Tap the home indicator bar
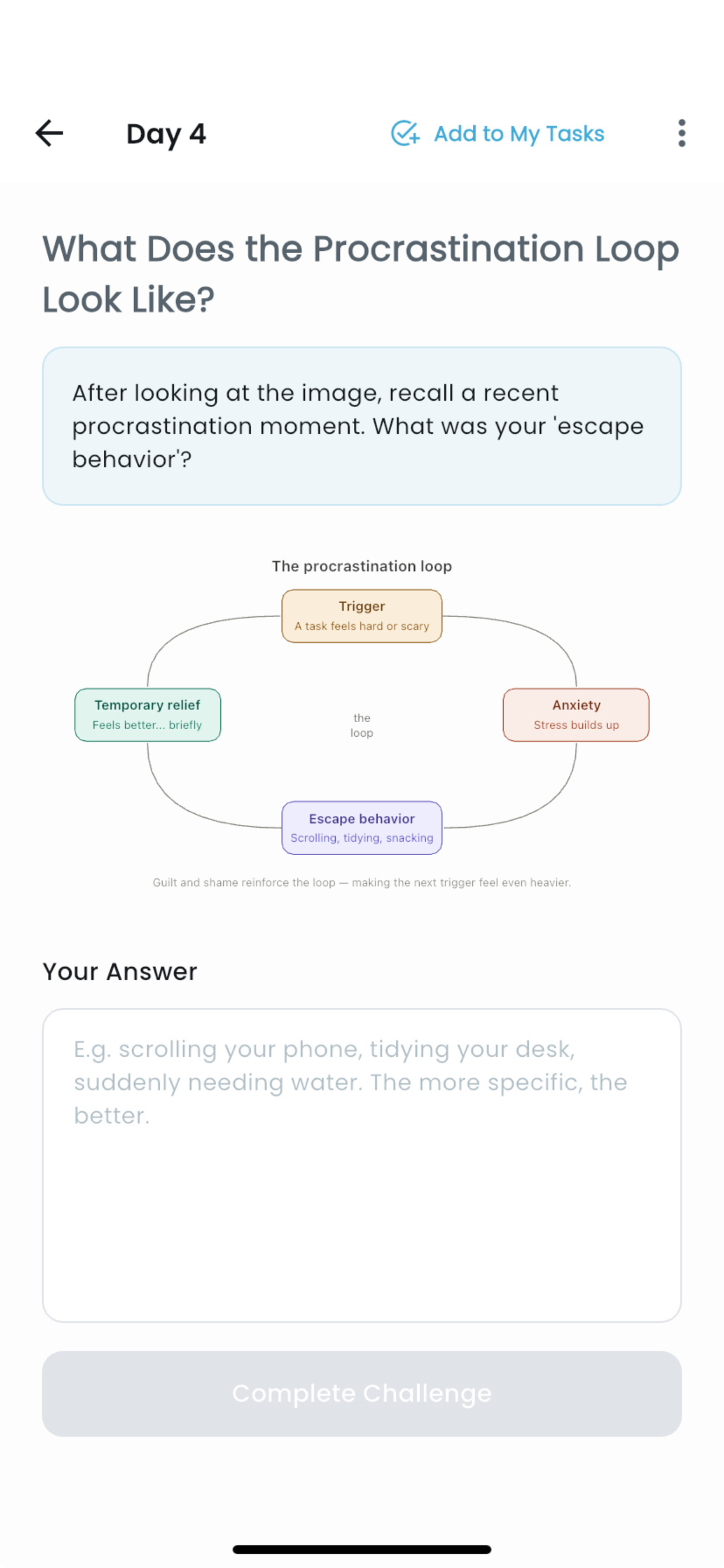This screenshot has width=724, height=1568. click(362, 1549)
